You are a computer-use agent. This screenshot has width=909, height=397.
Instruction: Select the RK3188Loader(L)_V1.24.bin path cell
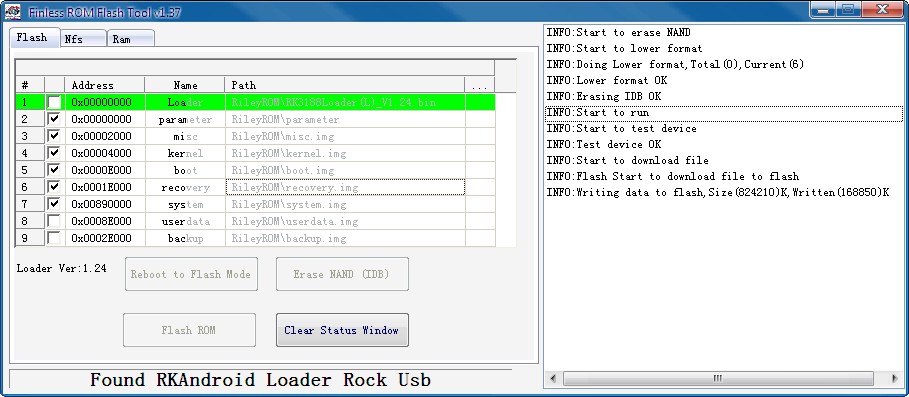click(345, 103)
